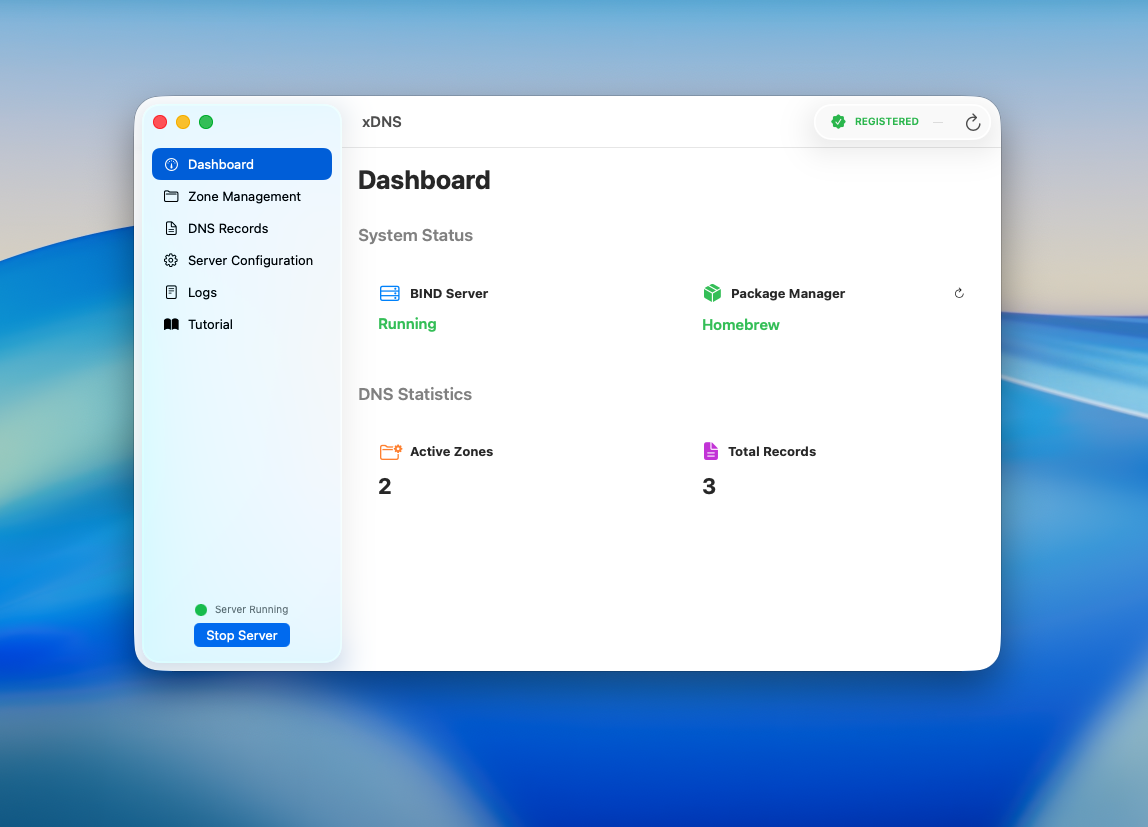This screenshot has height=827, width=1148.
Task: Refresh the Package Manager status
Action: [959, 294]
